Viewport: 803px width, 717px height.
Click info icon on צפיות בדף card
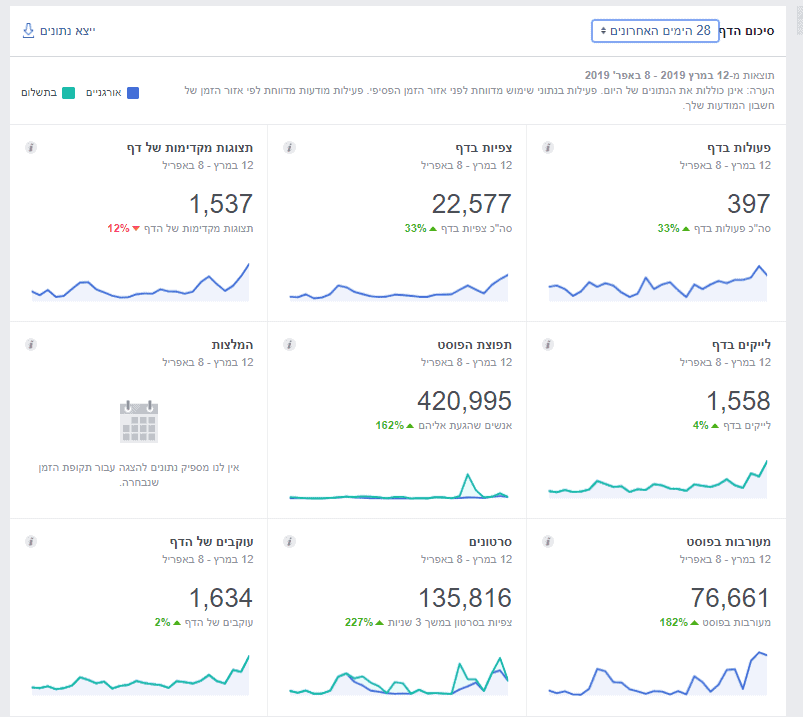click(289, 148)
